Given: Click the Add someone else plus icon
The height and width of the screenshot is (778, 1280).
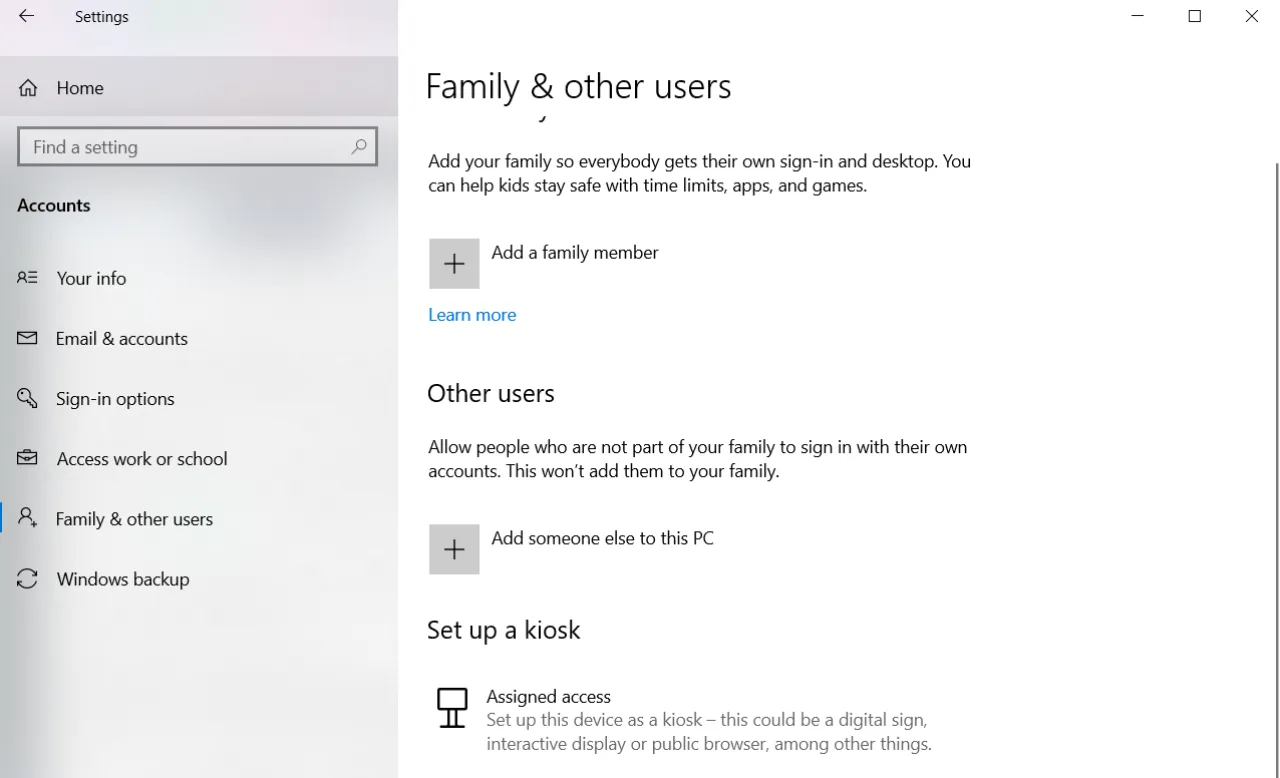Looking at the screenshot, I should pos(454,548).
